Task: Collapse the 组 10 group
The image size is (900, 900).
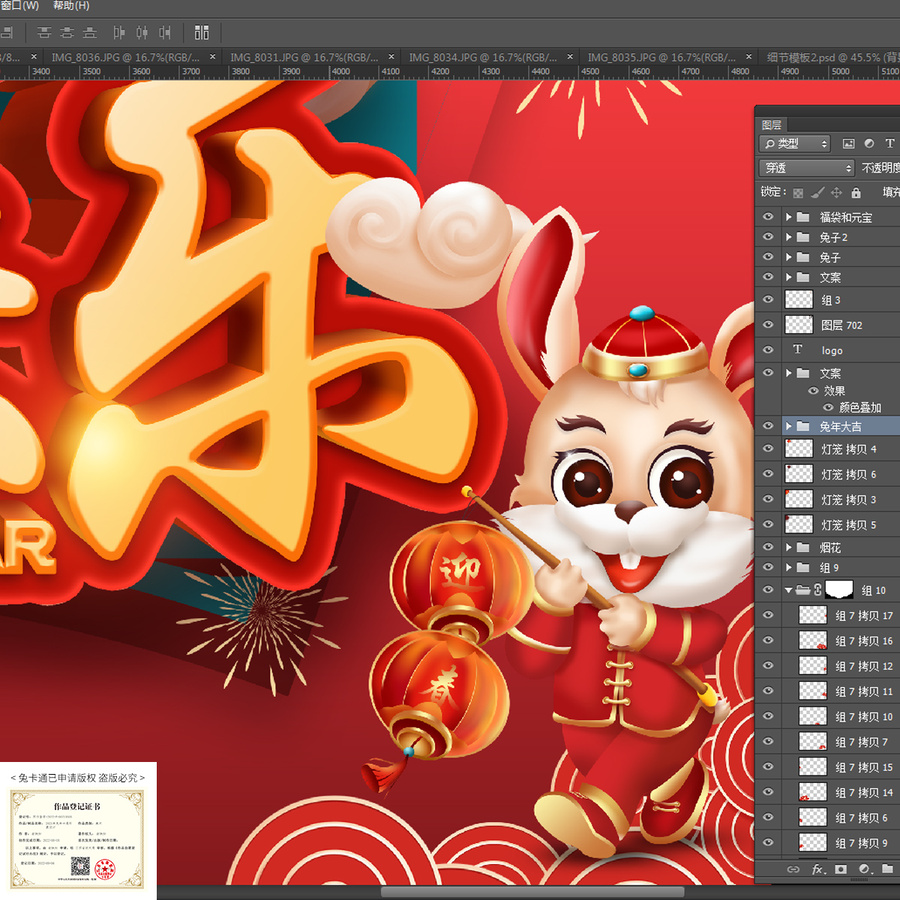Action: pos(789,589)
